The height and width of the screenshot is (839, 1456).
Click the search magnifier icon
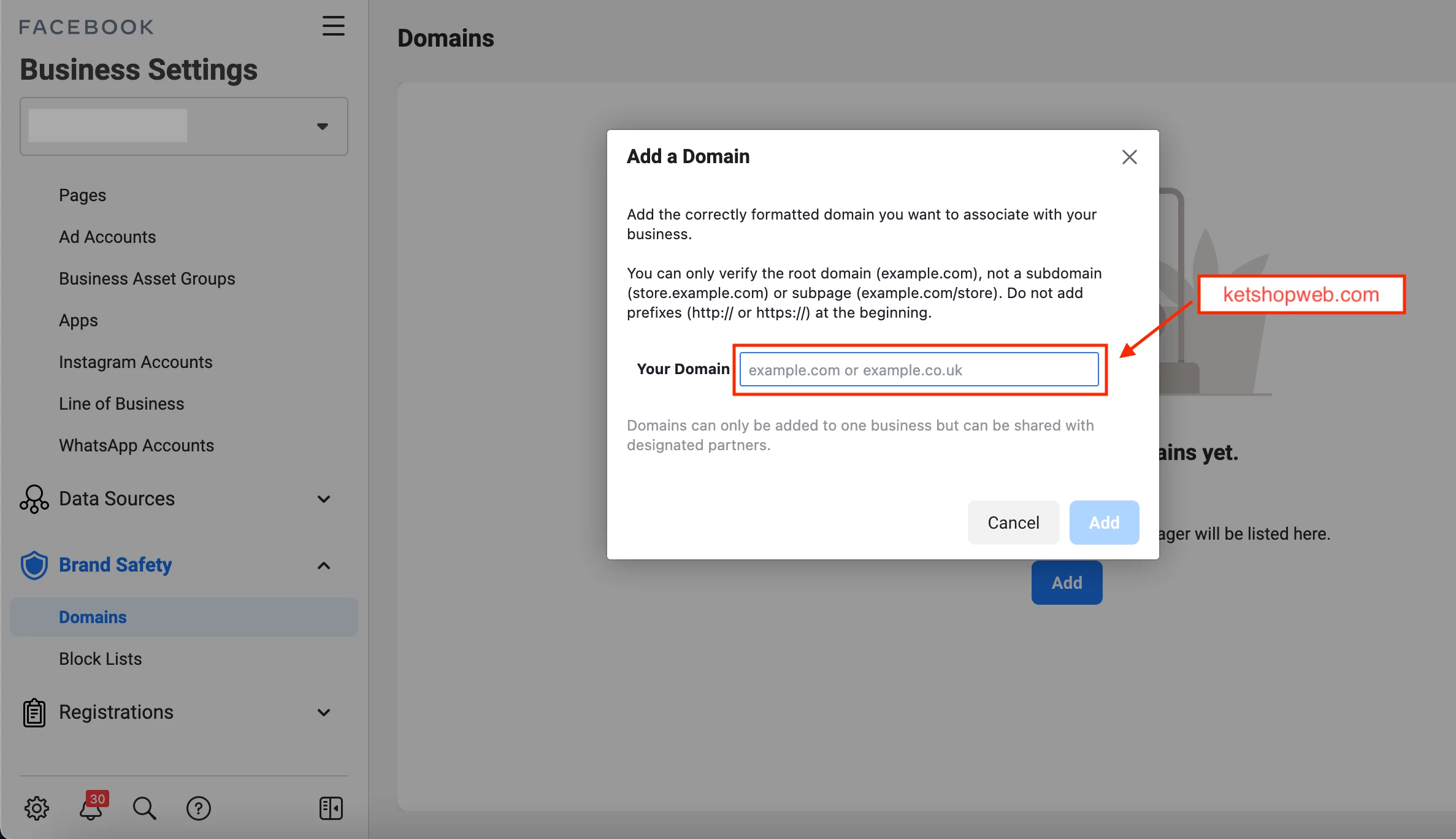[x=145, y=808]
